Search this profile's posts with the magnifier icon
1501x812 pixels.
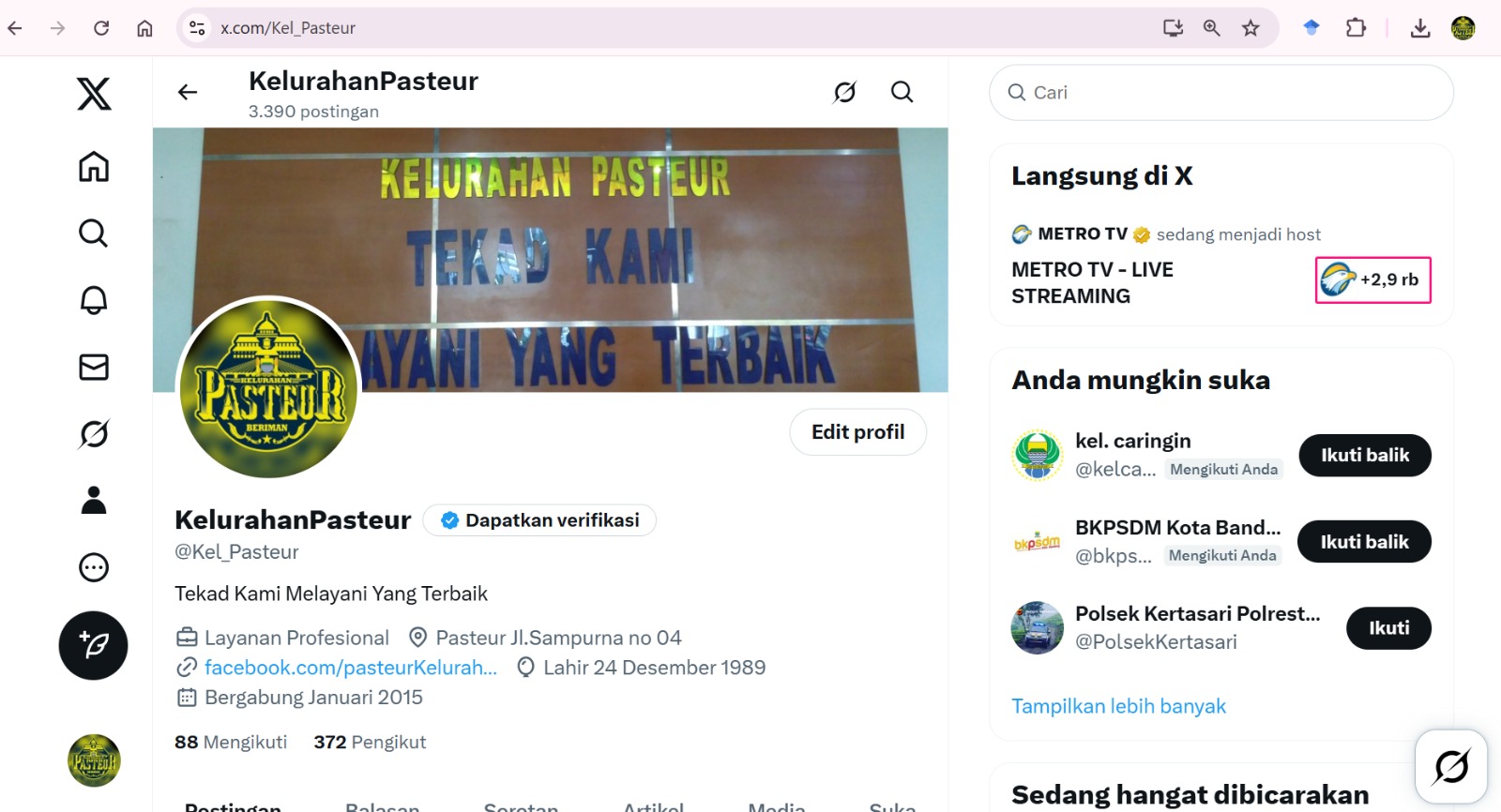(x=902, y=92)
